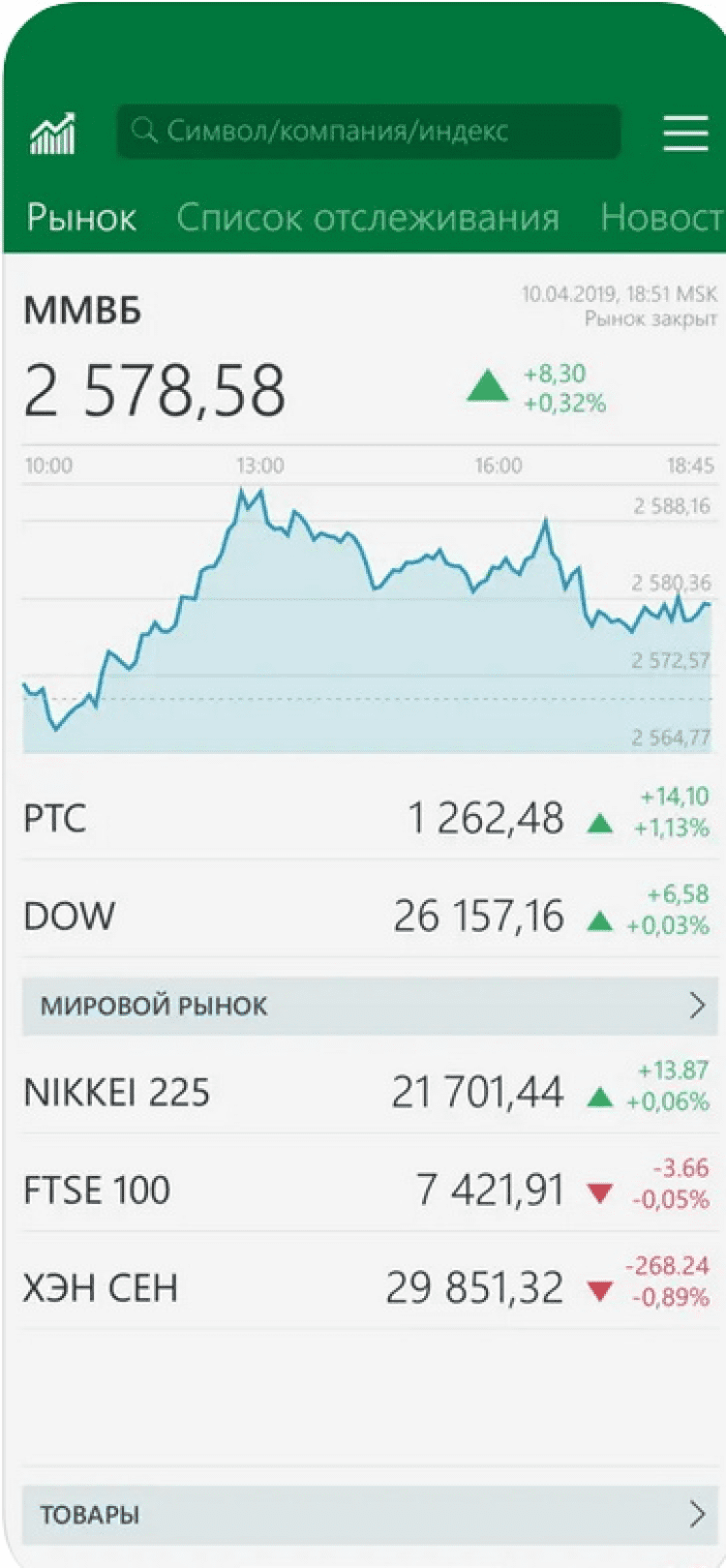Click the search magnifier icon
This screenshot has height=1568, width=726.
coord(144,131)
